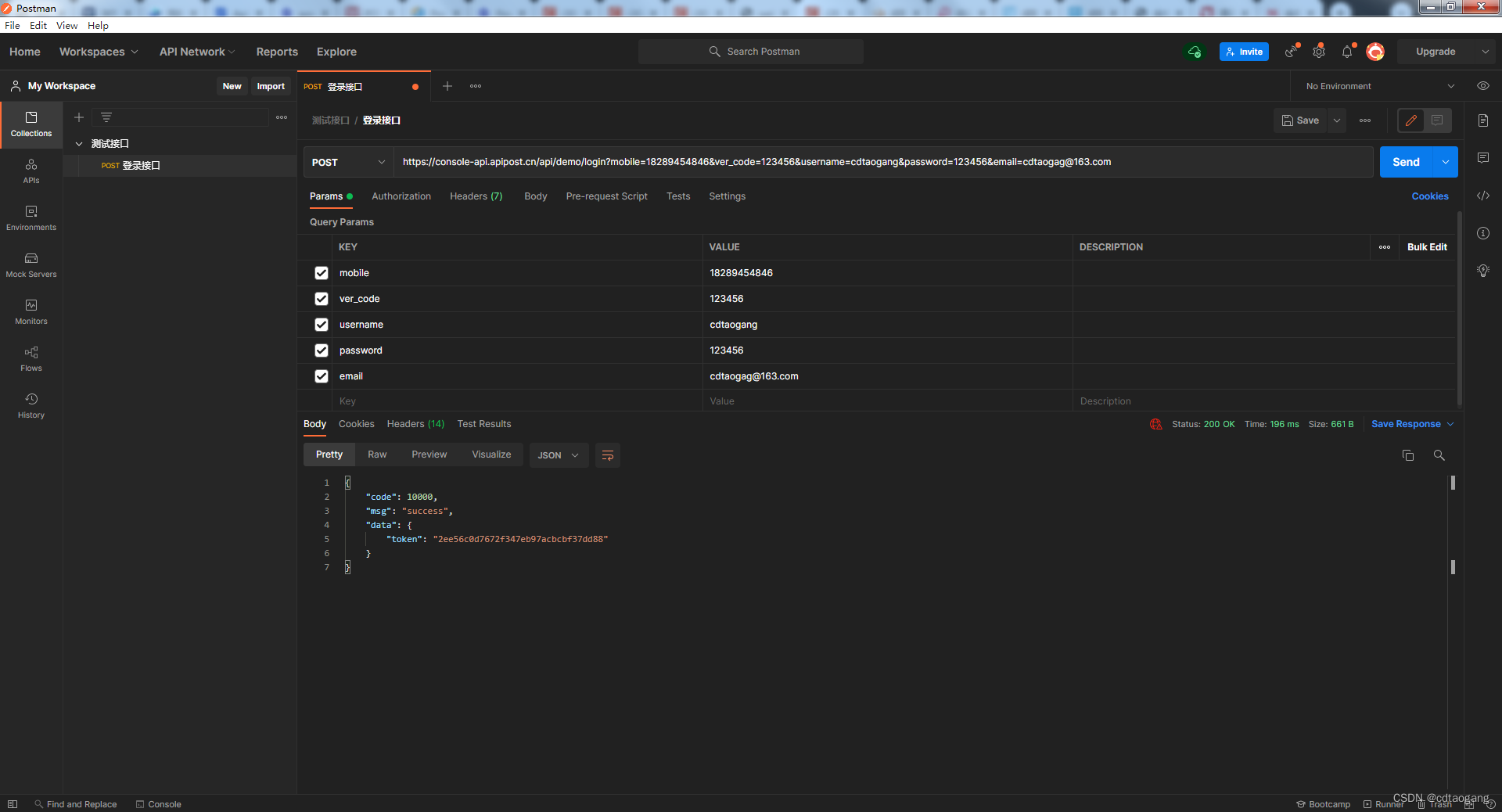The width and height of the screenshot is (1502, 812).
Task: Click the lightbulb related collections icon
Action: [x=1483, y=271]
